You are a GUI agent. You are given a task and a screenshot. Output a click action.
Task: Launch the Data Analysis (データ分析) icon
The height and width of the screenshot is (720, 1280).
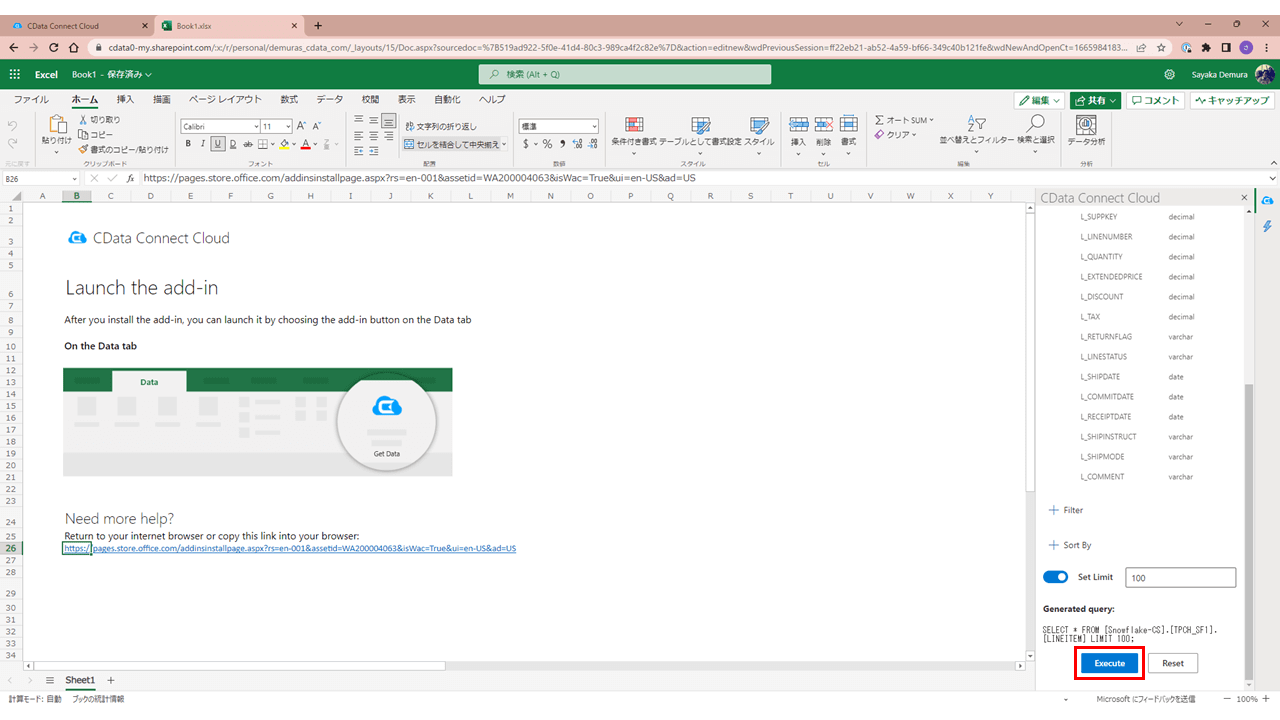click(x=1086, y=124)
